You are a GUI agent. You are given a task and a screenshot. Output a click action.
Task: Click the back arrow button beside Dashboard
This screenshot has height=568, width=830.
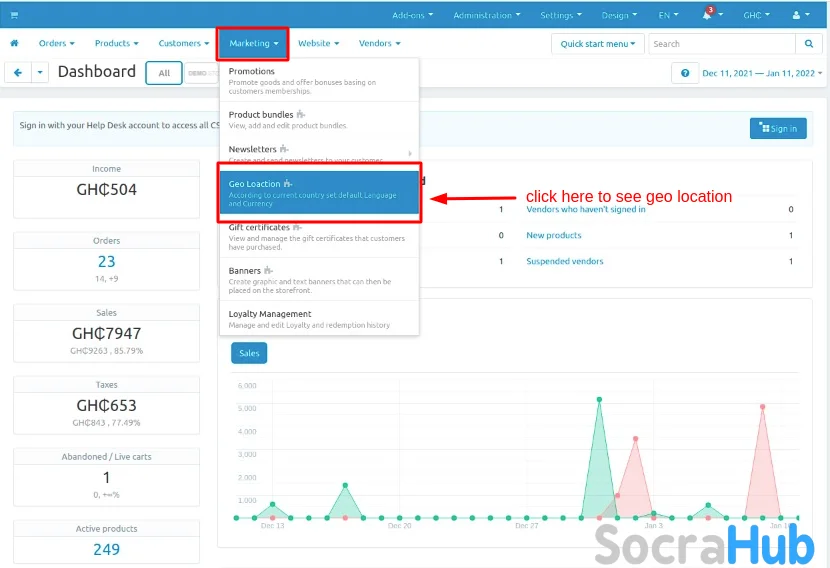click(18, 73)
